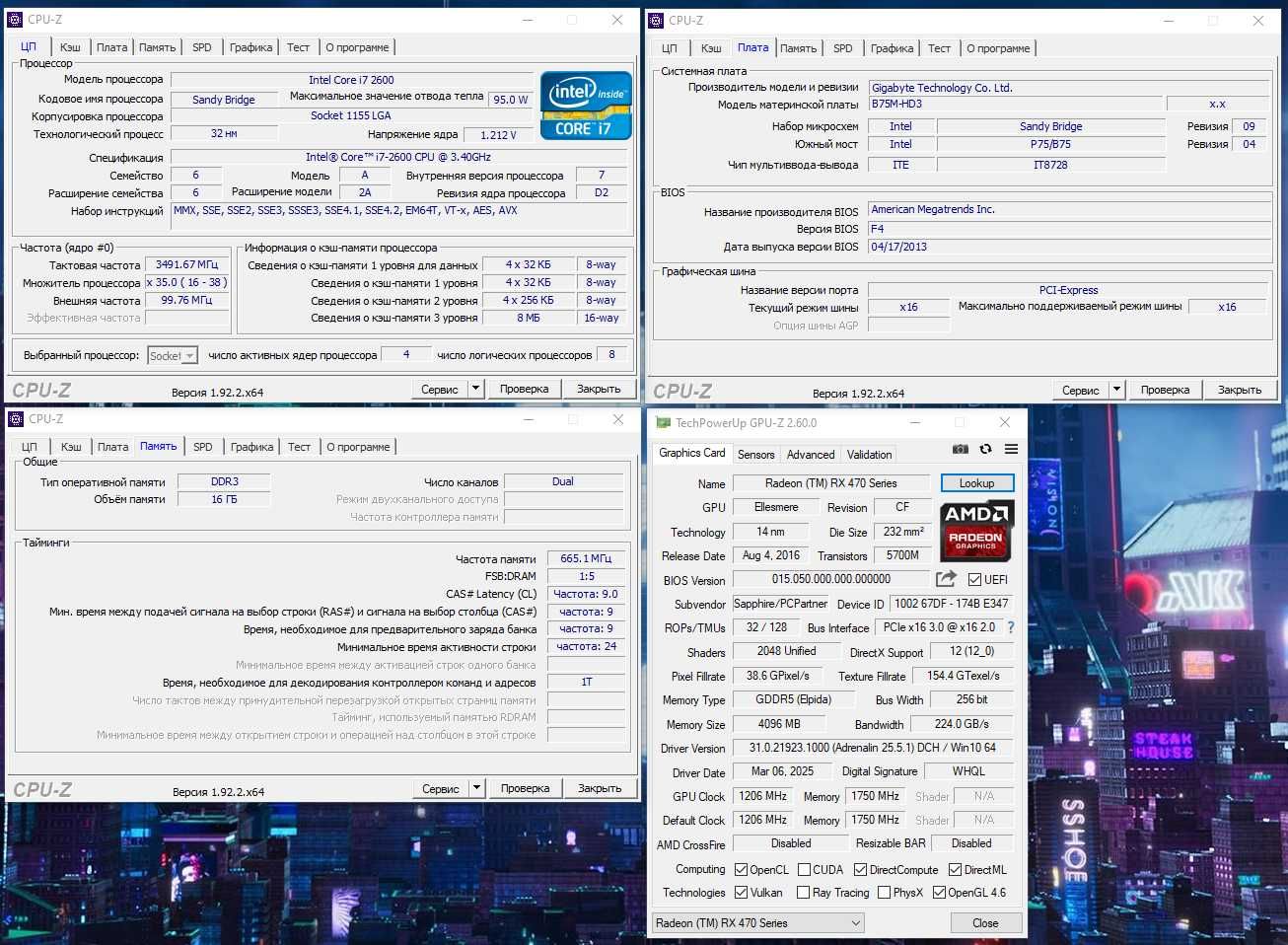Click Bus Interface question mark icon

pos(1011,627)
